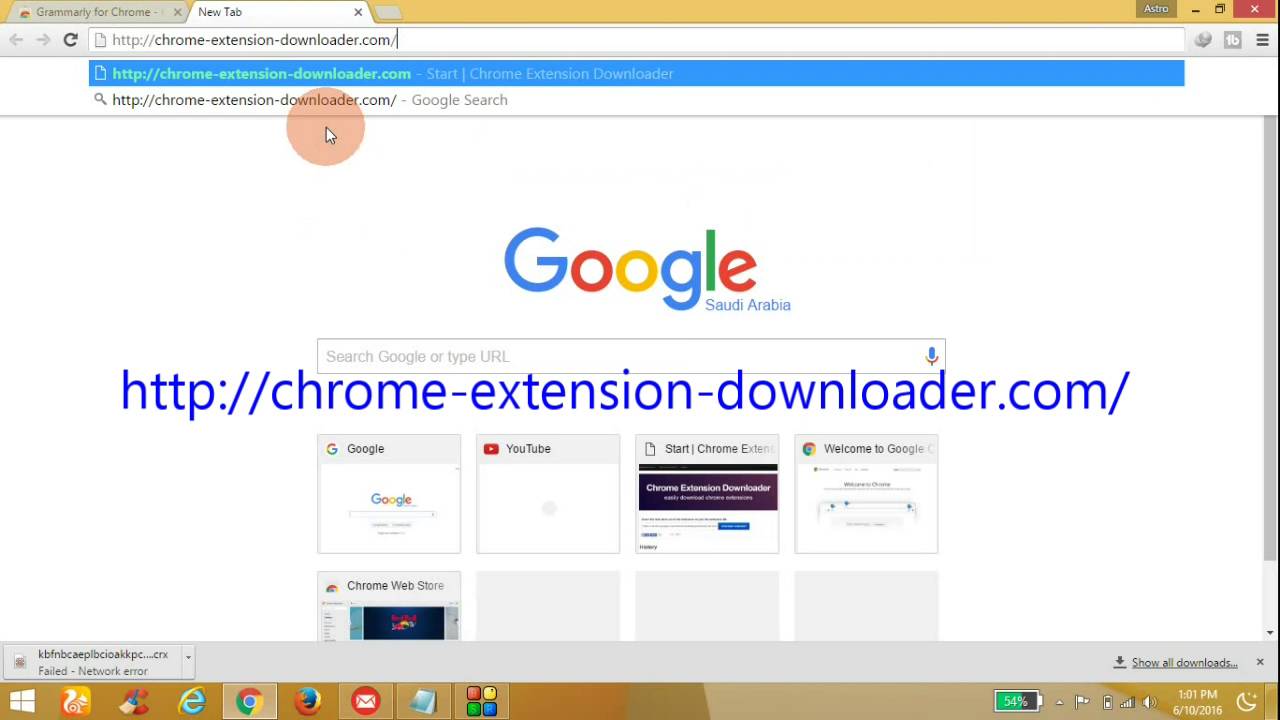Image resolution: width=1280 pixels, height=720 pixels.
Task: Open the YouTube thumbnail tile
Action: tap(547, 493)
